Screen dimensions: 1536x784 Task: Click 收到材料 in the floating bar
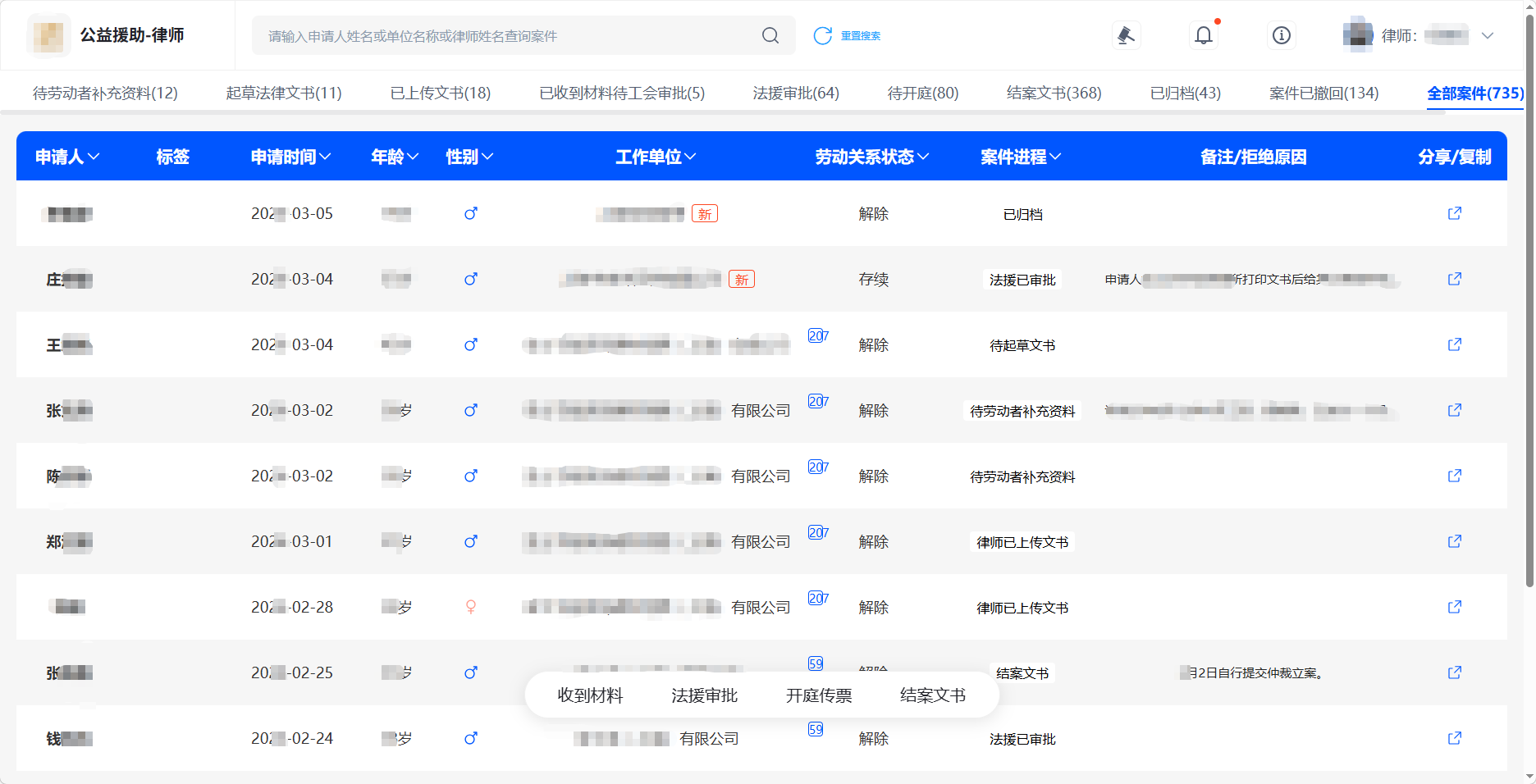590,695
